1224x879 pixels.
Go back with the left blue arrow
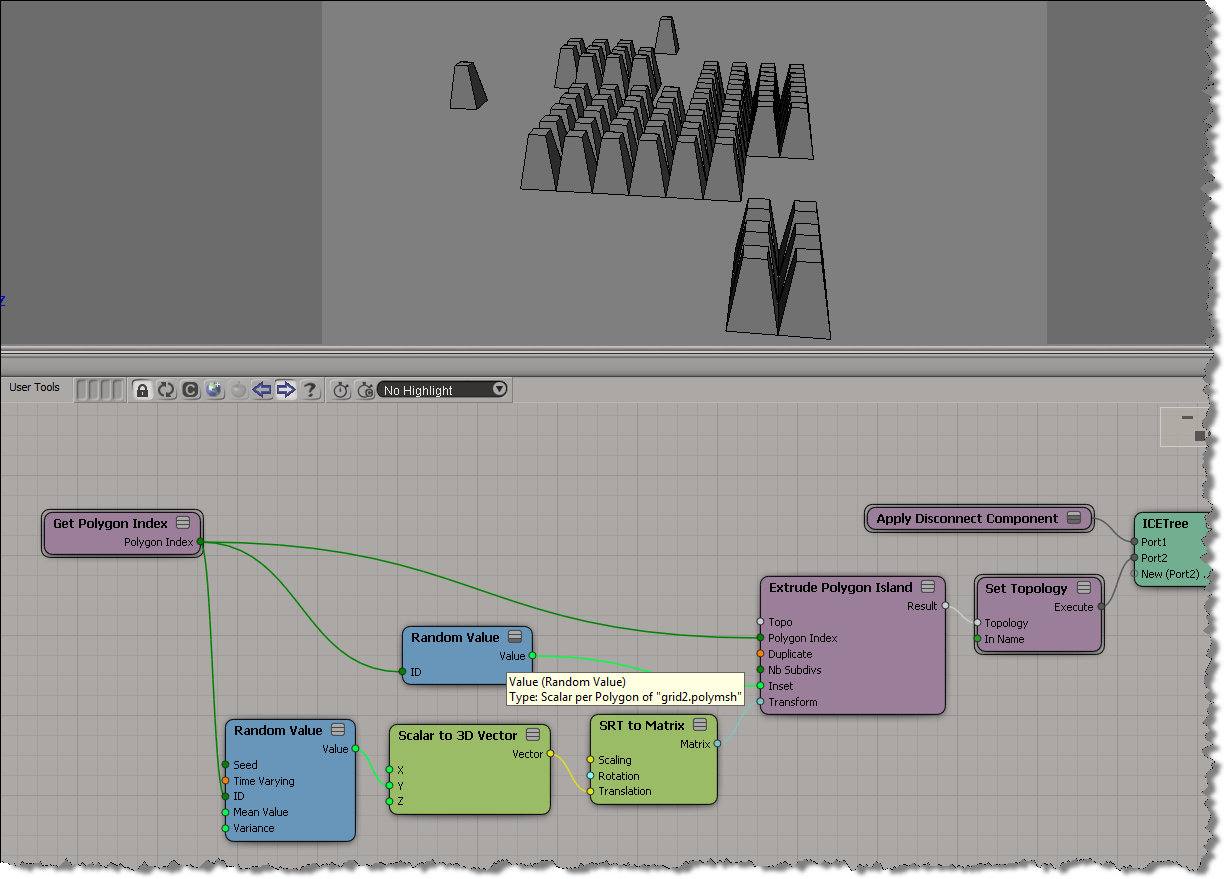coord(262,390)
